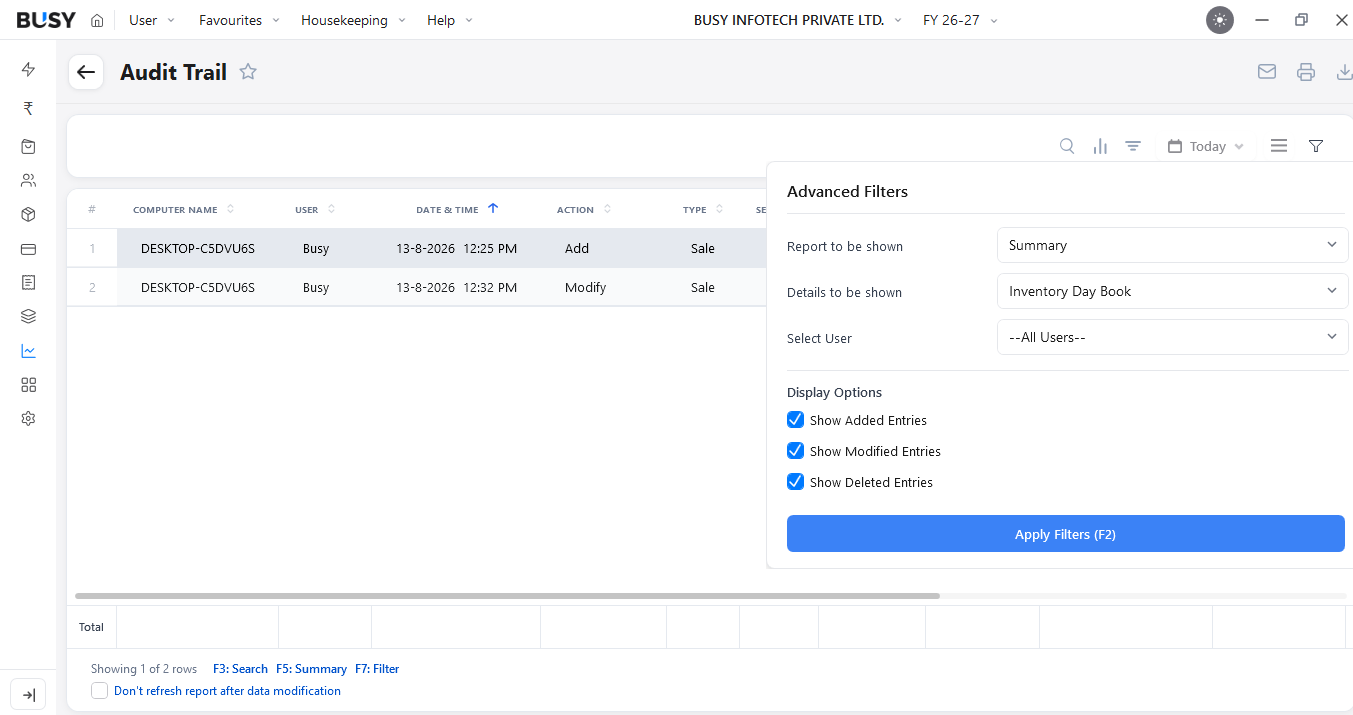Click F7: Filter link
This screenshot has width=1353, height=715.
[x=377, y=669]
